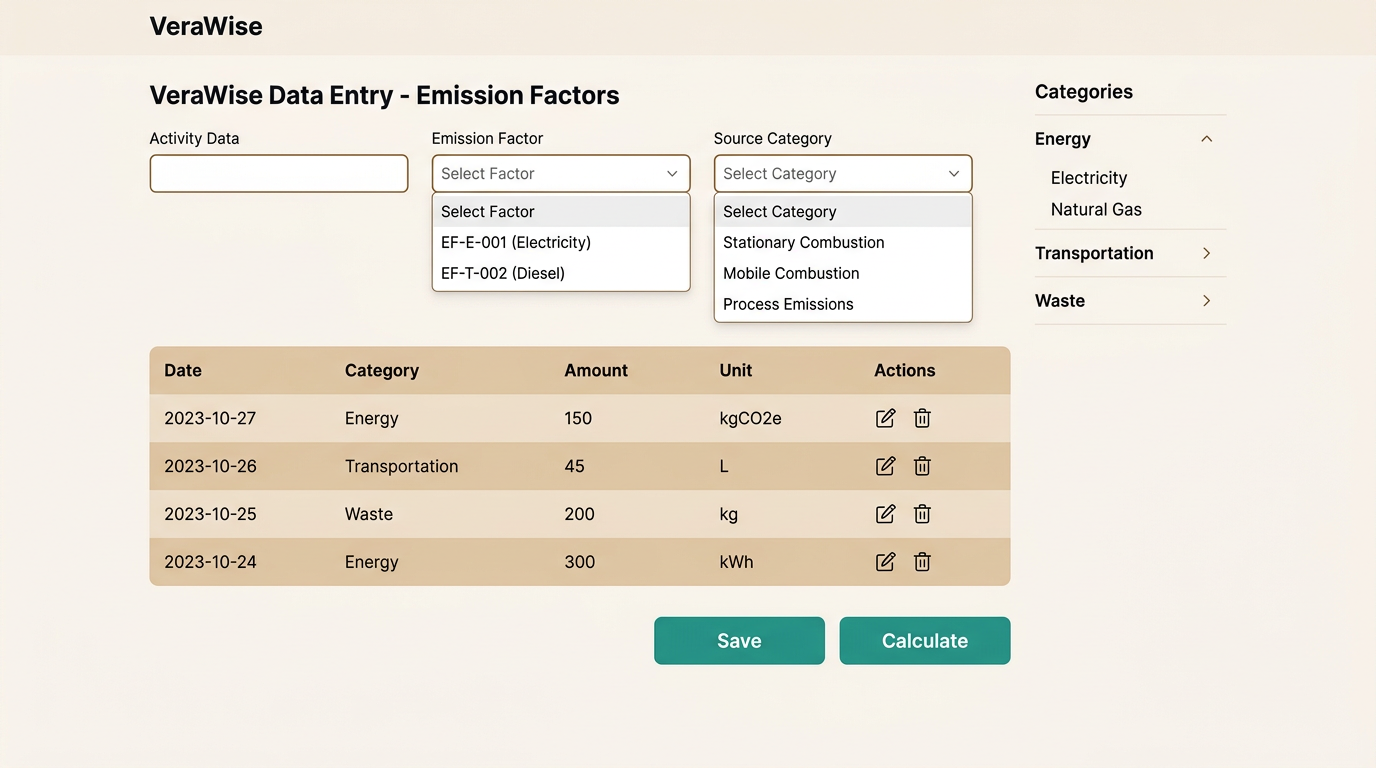1376x768 pixels.
Task: Delete the 2023-10-27 Energy row
Action: click(922, 418)
